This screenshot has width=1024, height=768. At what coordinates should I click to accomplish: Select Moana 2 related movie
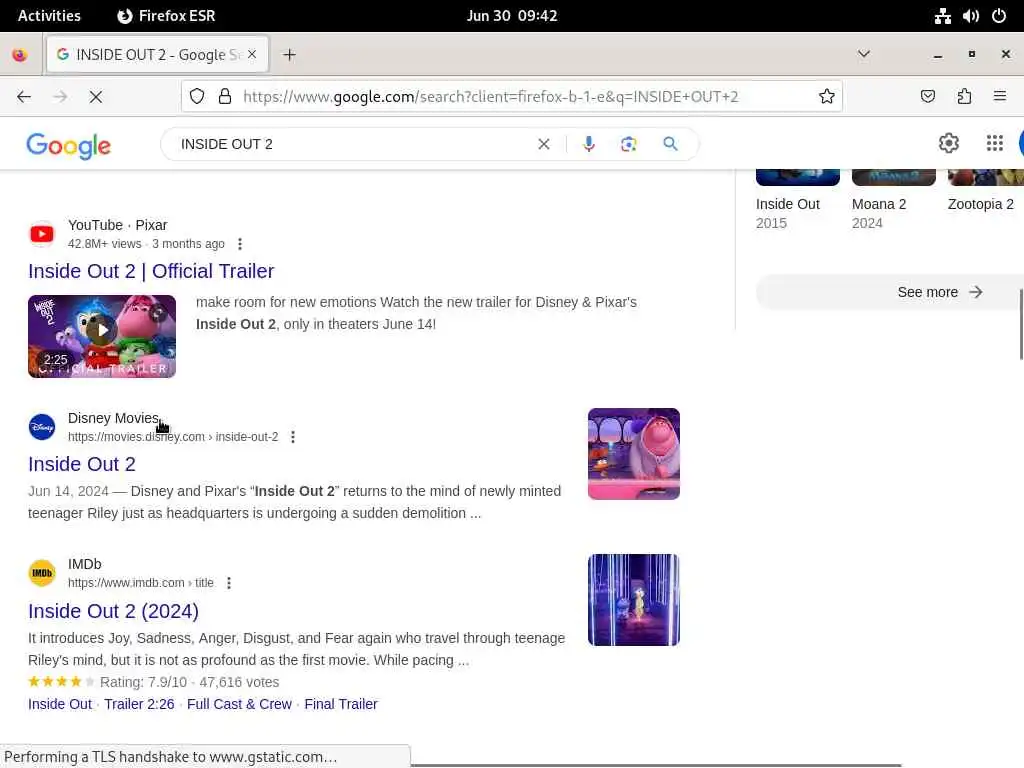[x=893, y=201]
